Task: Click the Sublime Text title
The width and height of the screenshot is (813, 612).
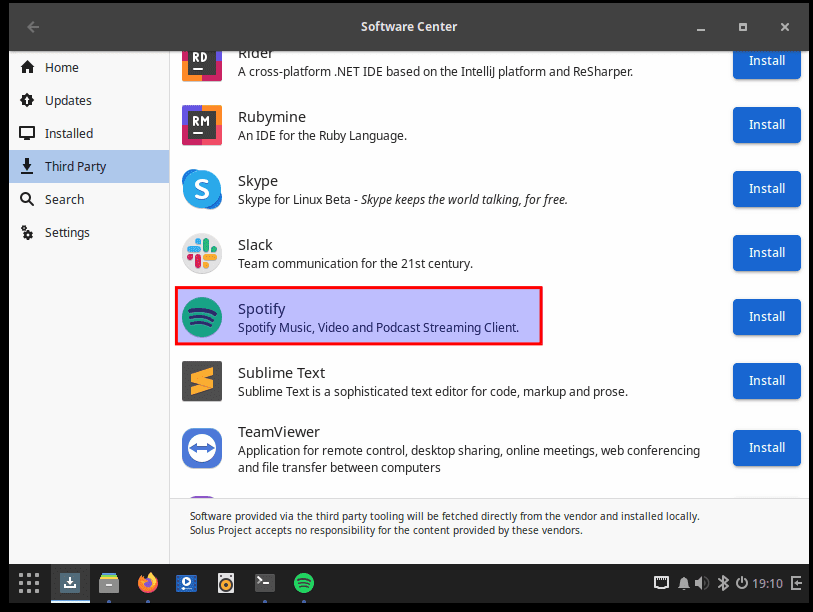Action: tap(282, 373)
